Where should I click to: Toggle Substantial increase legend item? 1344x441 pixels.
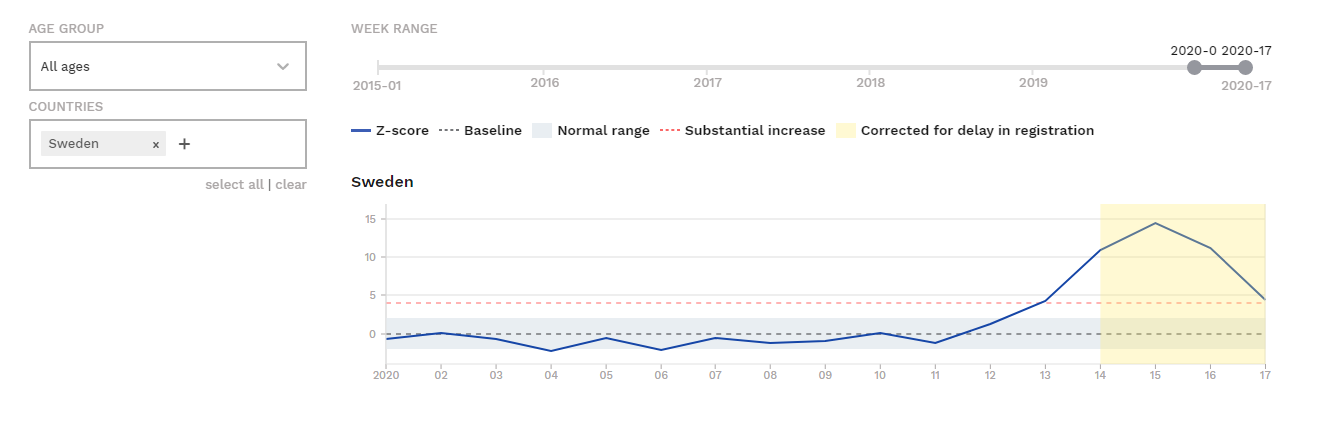pyautogui.click(x=742, y=131)
